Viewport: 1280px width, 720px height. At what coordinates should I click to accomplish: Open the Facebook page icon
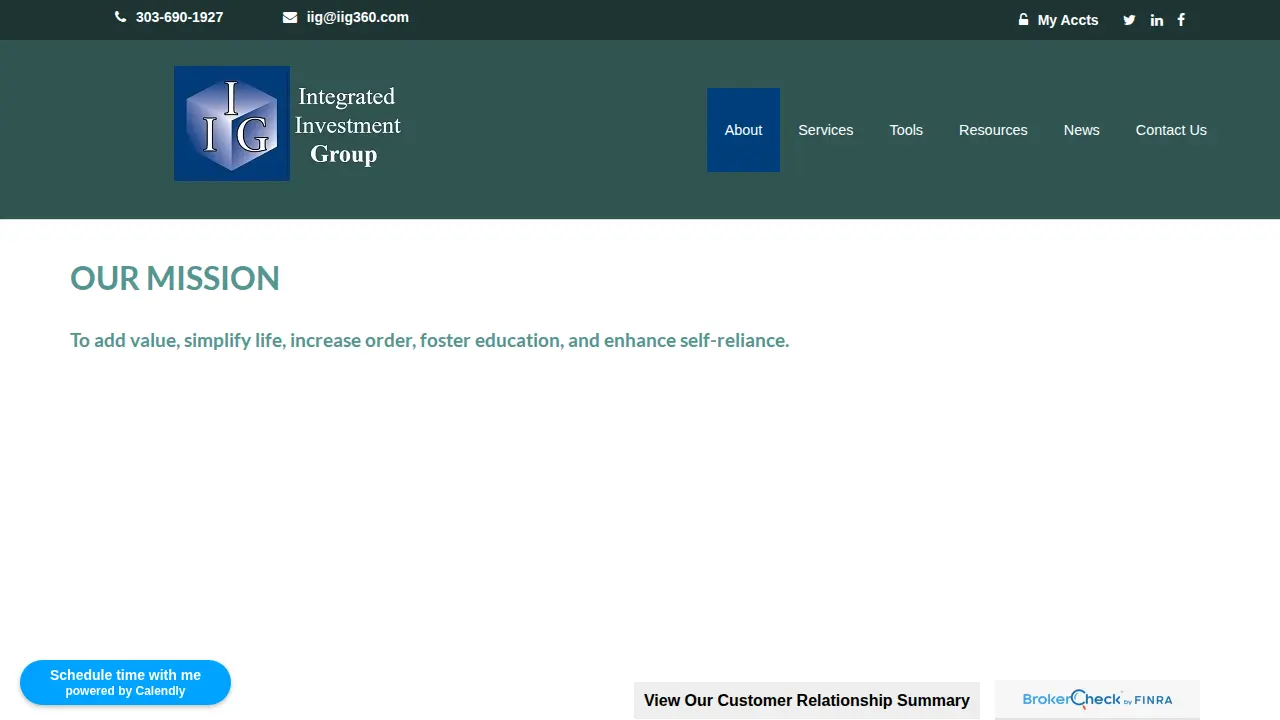[1181, 20]
